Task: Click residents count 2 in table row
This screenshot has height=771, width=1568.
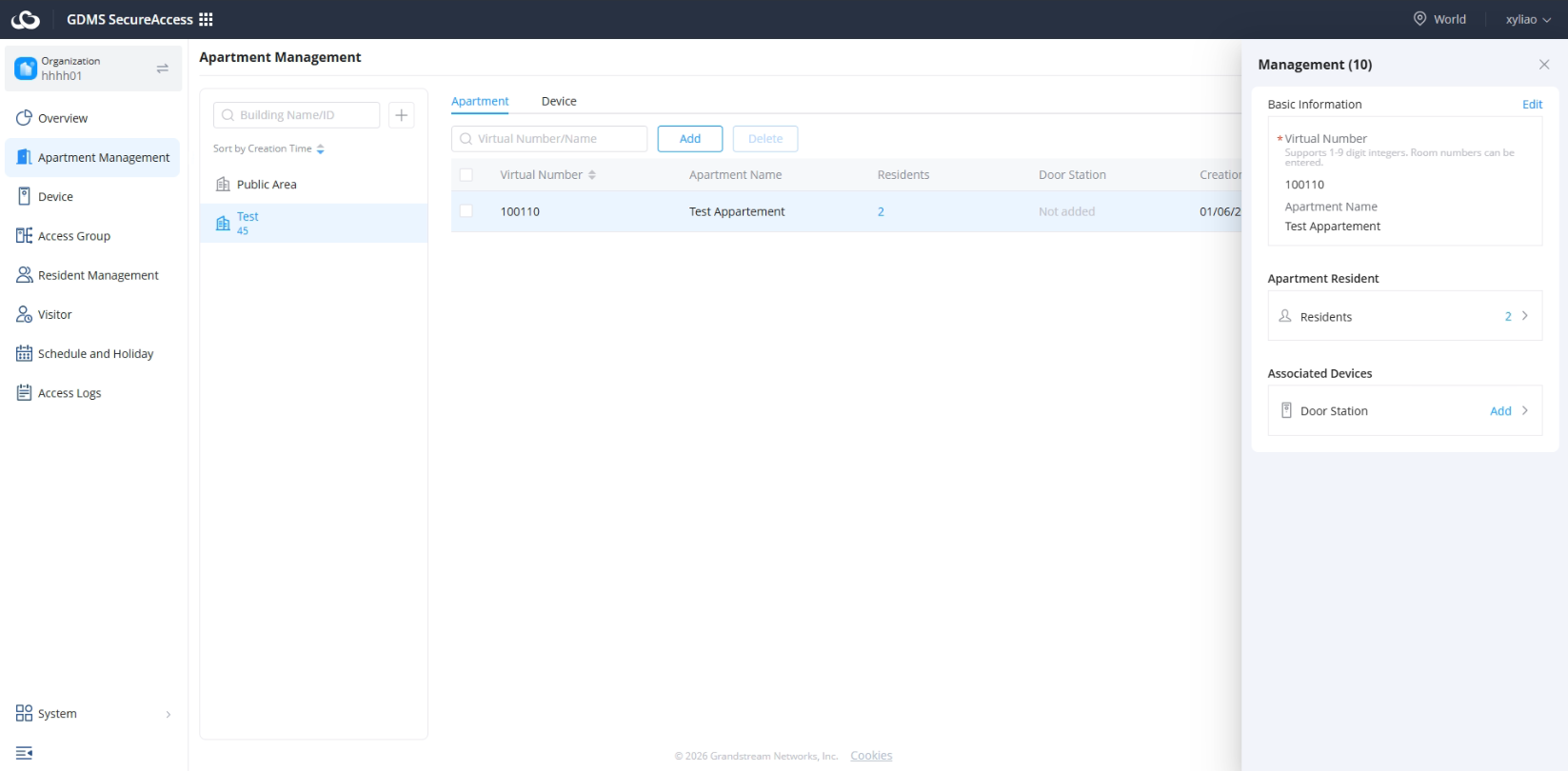Action: point(881,211)
